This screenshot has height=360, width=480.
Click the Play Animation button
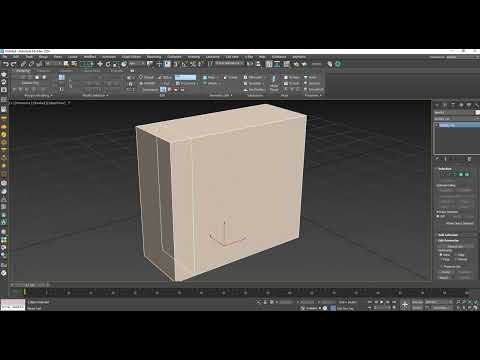[382, 302]
